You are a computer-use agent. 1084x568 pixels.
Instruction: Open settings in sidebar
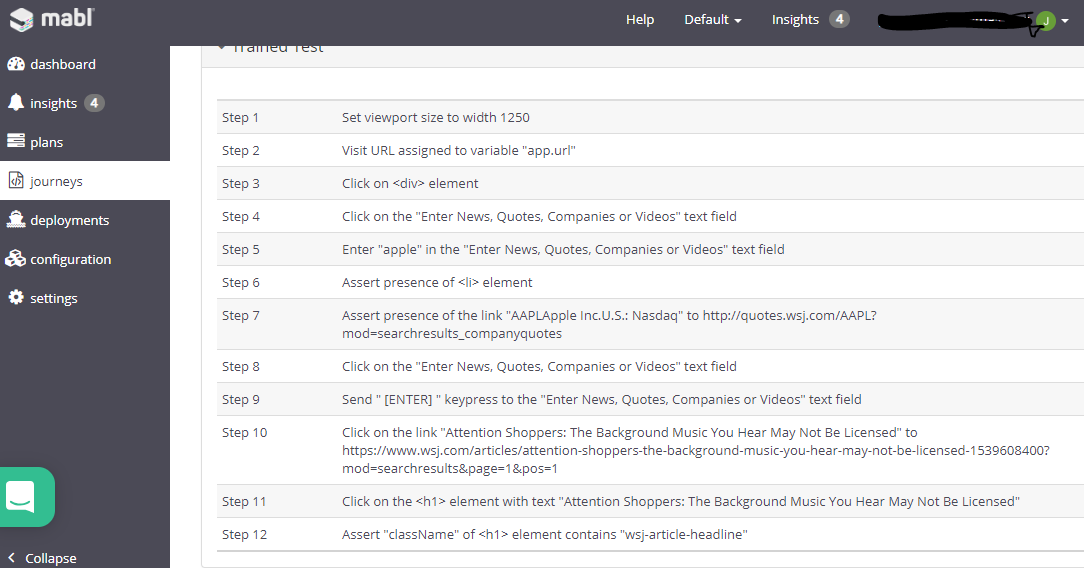click(53, 298)
